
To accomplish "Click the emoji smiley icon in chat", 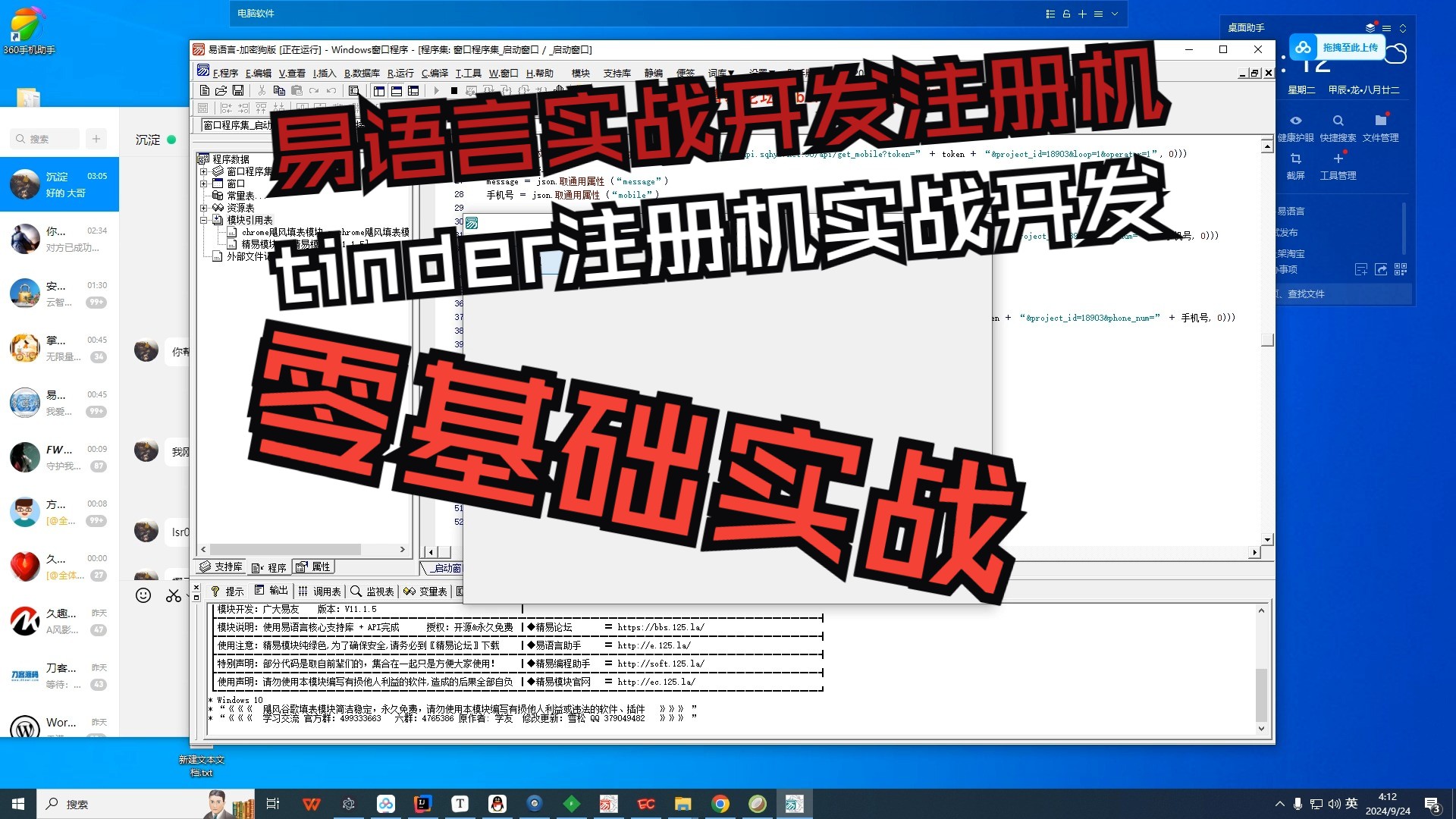I will point(143,595).
